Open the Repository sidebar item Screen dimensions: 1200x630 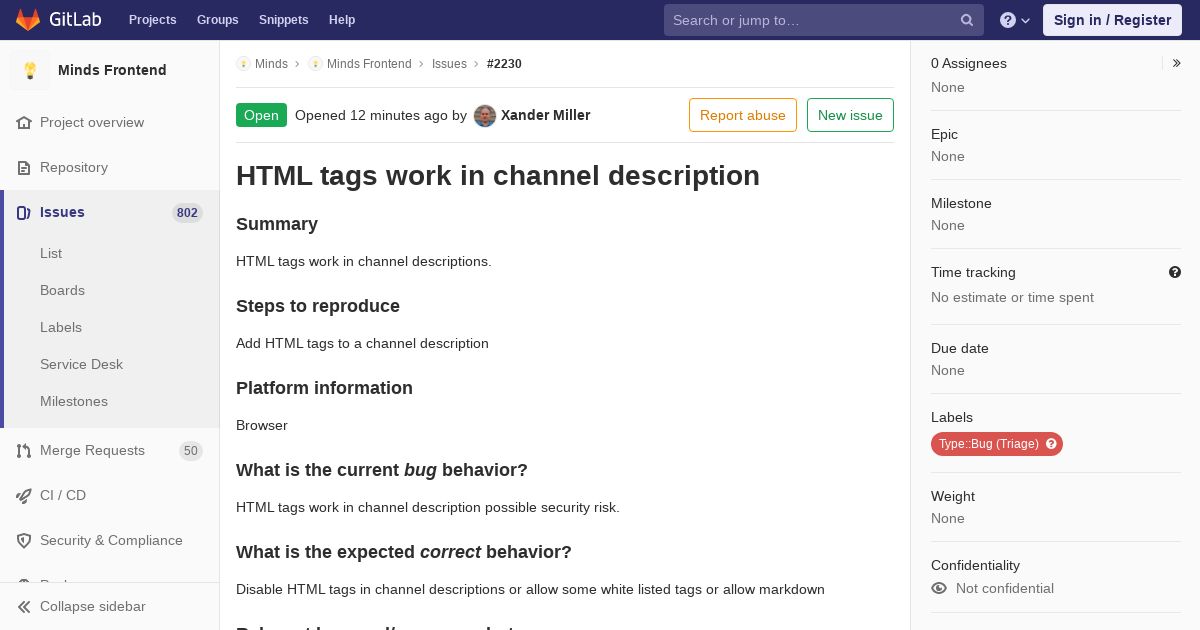[110, 168]
